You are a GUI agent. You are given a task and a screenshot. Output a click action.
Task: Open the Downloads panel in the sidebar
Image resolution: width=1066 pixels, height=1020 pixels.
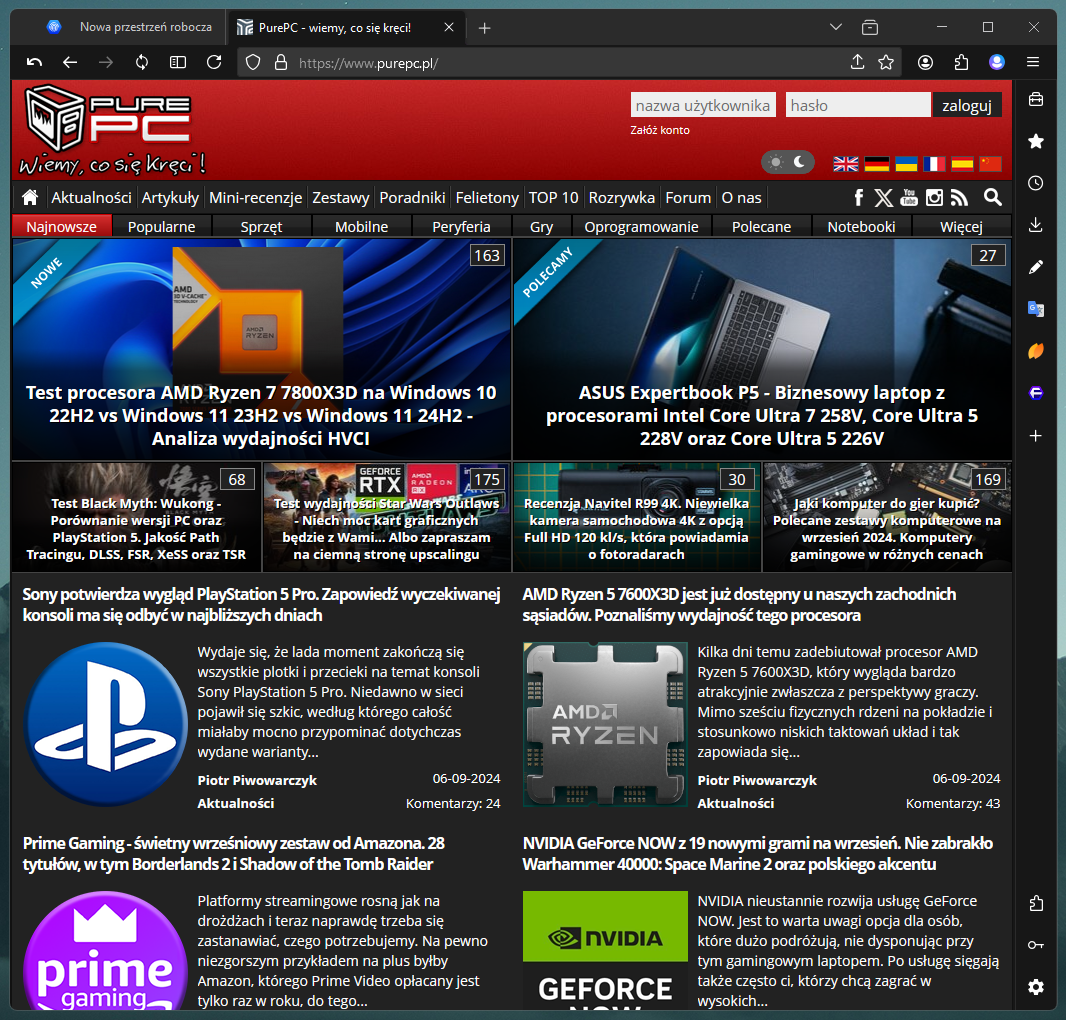click(1036, 225)
